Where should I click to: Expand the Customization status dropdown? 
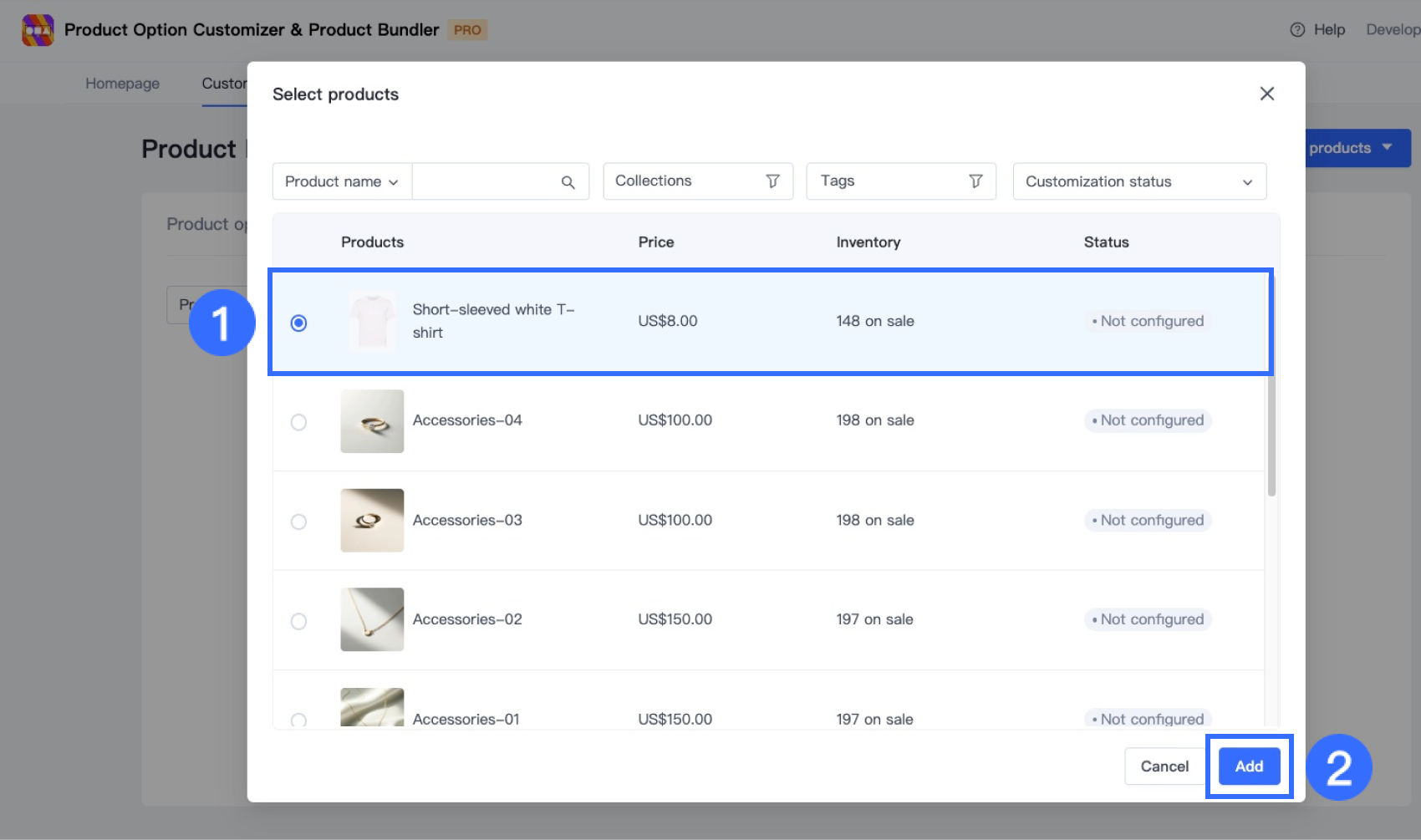(x=1138, y=181)
